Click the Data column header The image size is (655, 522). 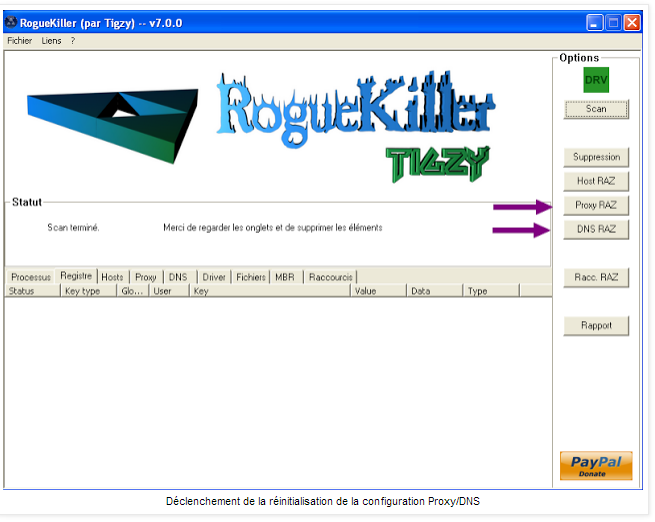pos(434,291)
